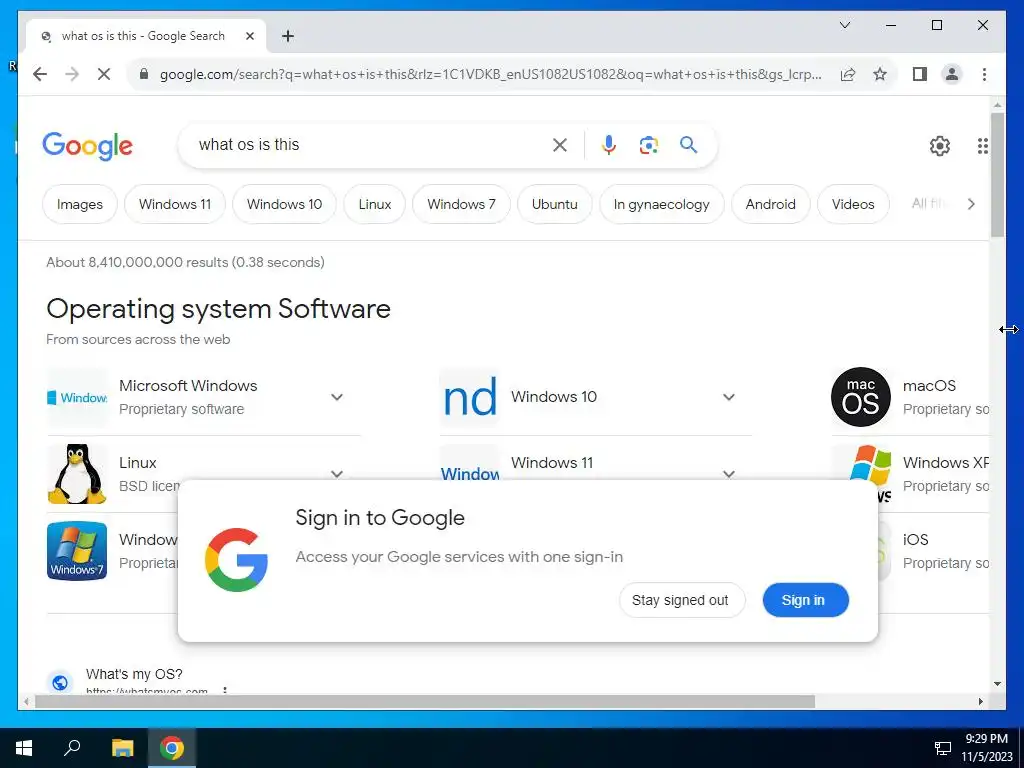
Task: Click the scroll down arrow
Action: (997, 684)
